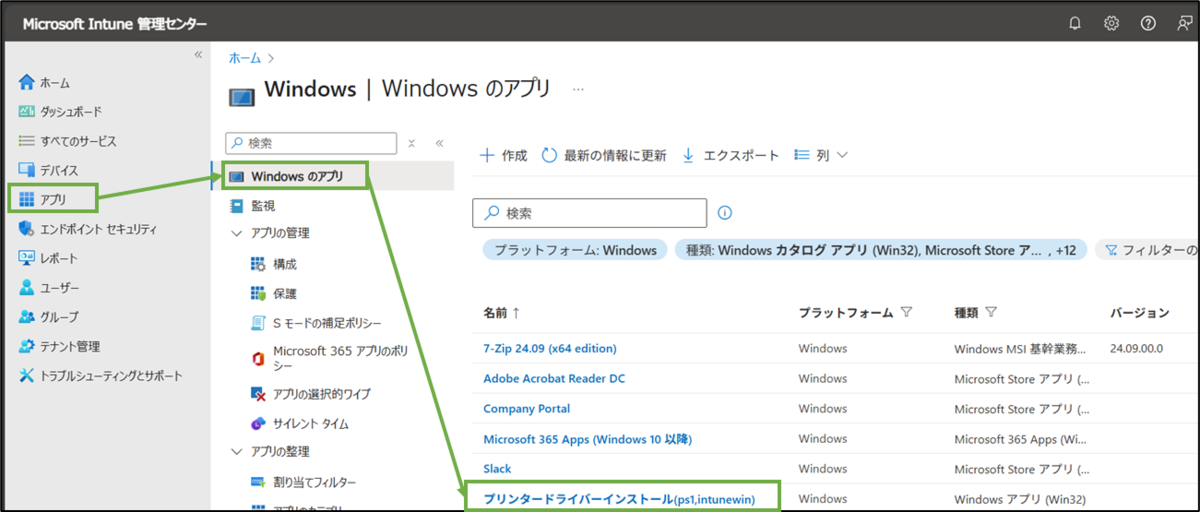Open Adobe Acrobat Reader DC app

(554, 378)
